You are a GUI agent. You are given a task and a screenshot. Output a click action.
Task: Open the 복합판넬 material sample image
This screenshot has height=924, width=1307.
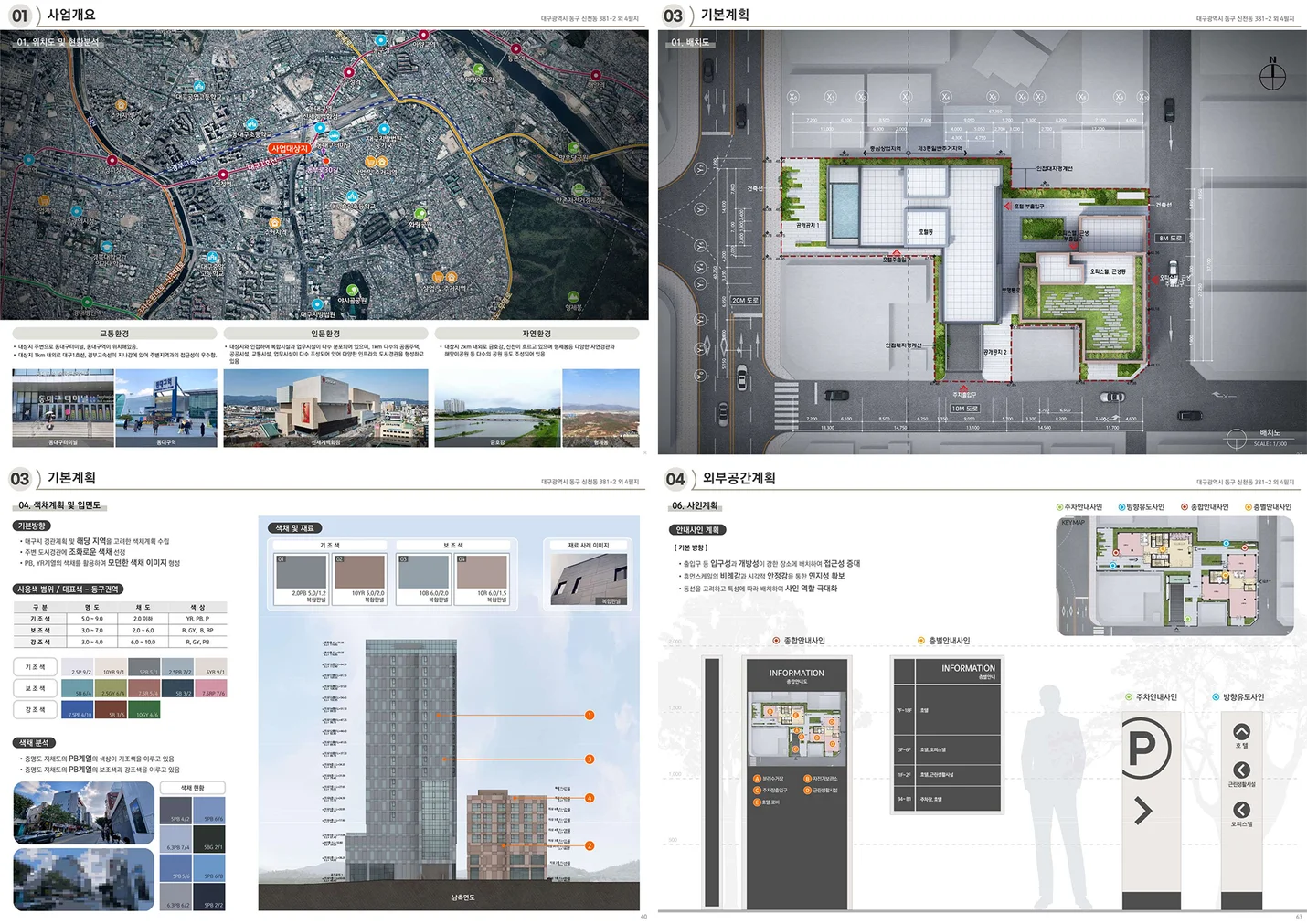point(589,579)
